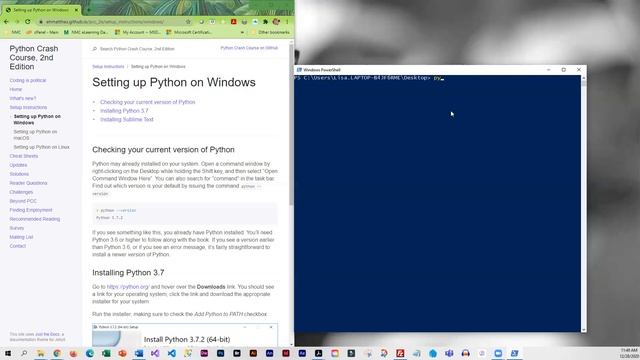Image resolution: width=640 pixels, height=360 pixels.
Task: Open the NMC eLearning bookmark
Action: coord(86,32)
